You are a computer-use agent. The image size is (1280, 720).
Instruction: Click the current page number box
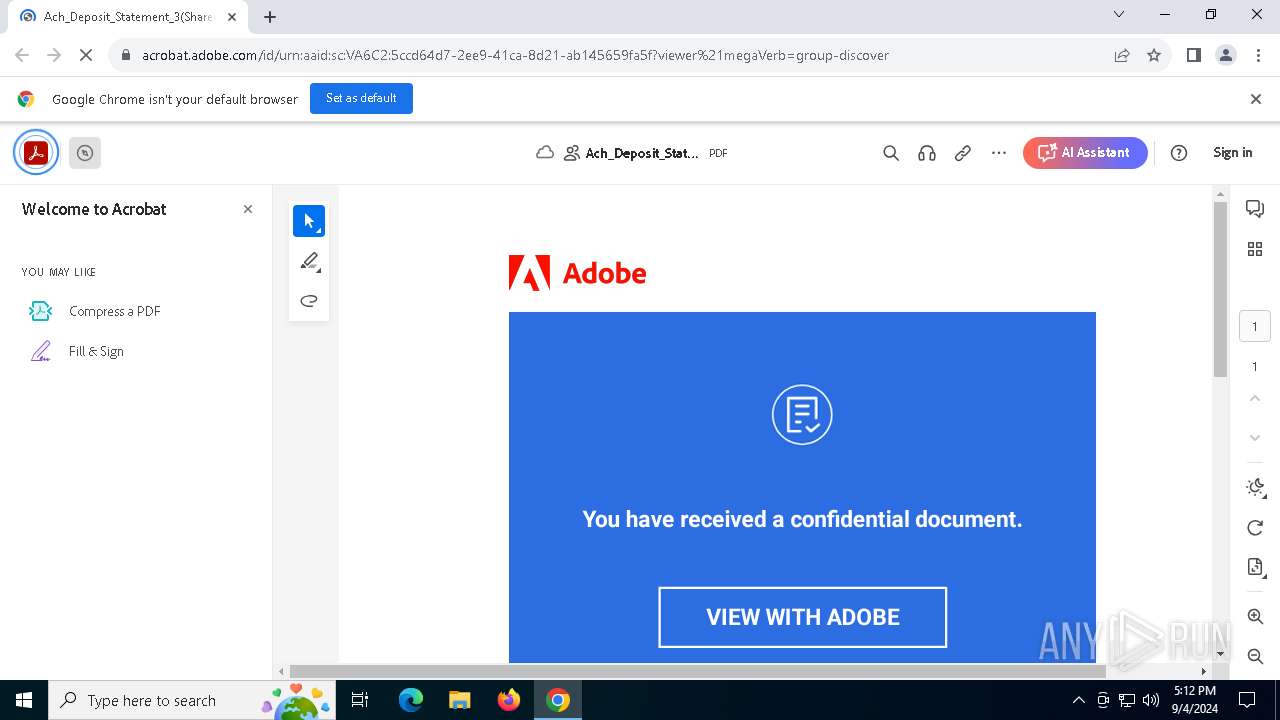[1255, 327]
